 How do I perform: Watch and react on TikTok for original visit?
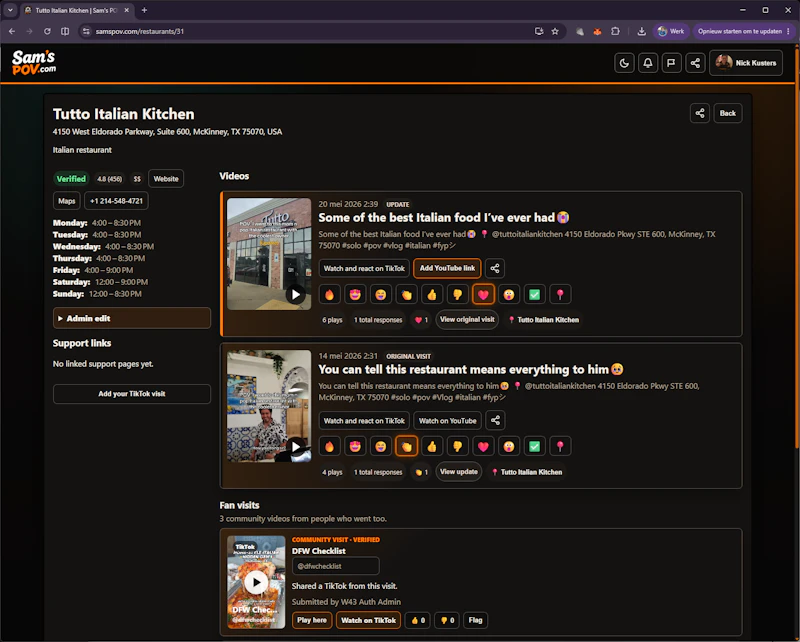364,421
